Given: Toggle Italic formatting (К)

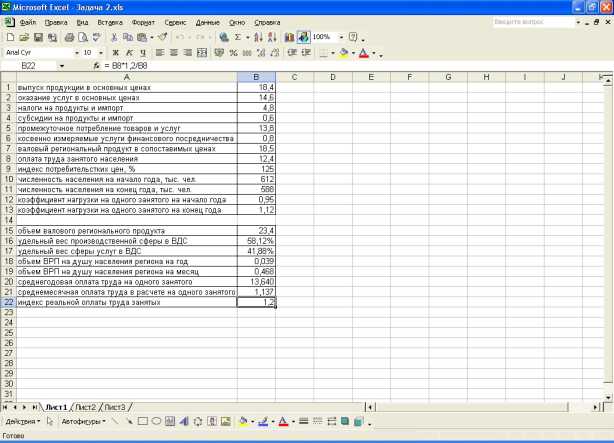Looking at the screenshot, I should pyautogui.click(x=130, y=52).
